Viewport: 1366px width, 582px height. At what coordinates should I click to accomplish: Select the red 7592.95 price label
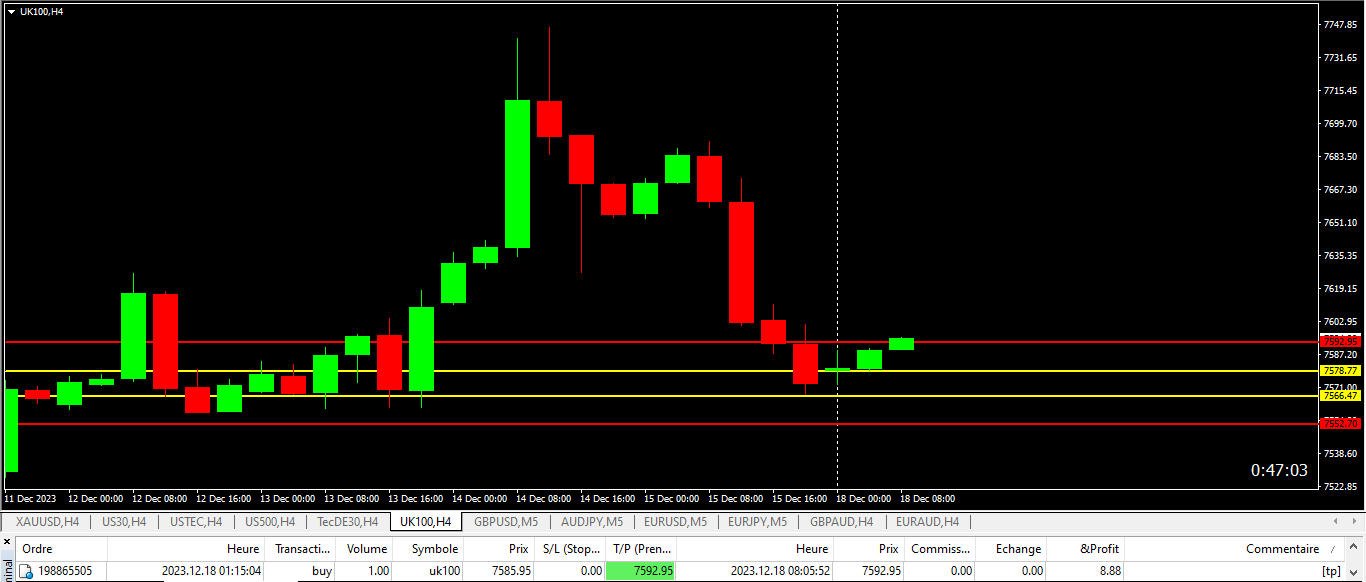coord(1339,341)
